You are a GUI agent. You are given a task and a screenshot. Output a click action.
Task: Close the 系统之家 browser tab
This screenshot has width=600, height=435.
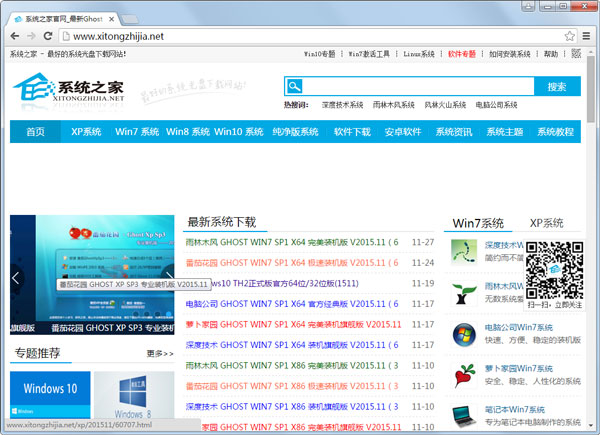tap(111, 19)
